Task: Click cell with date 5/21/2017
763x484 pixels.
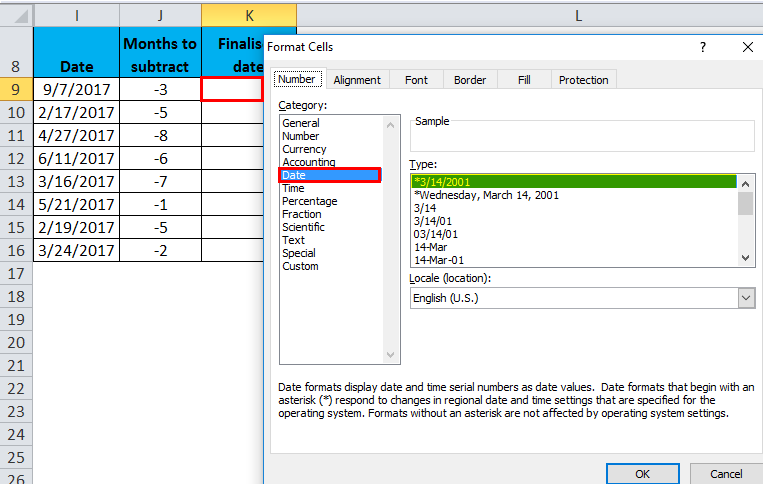Action: [76, 204]
